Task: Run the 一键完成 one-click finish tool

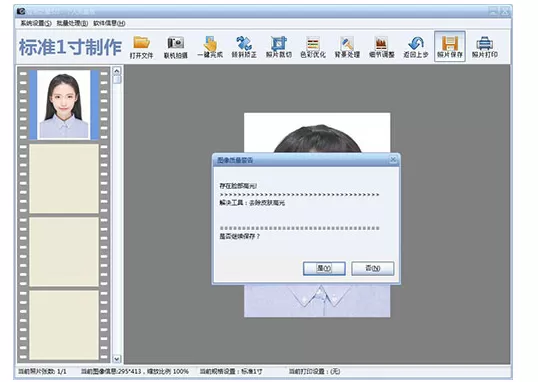Action: tap(210, 47)
